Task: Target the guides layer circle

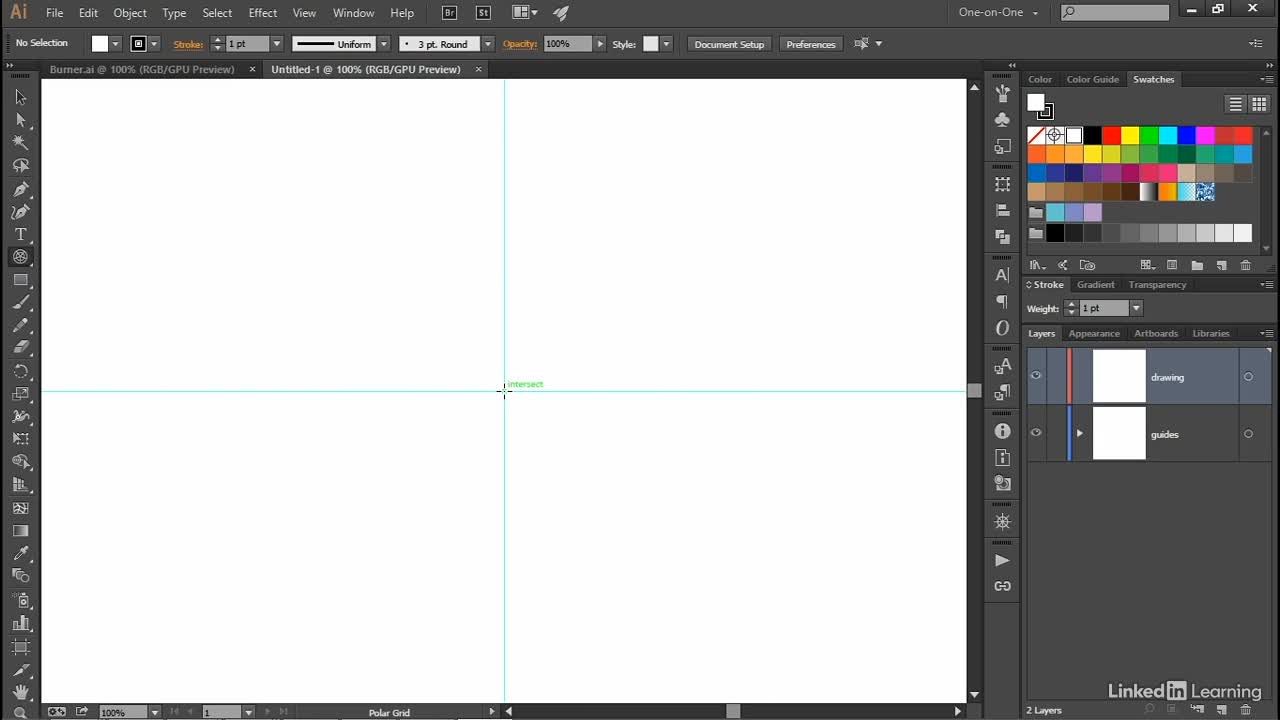Action: pos(1248,434)
